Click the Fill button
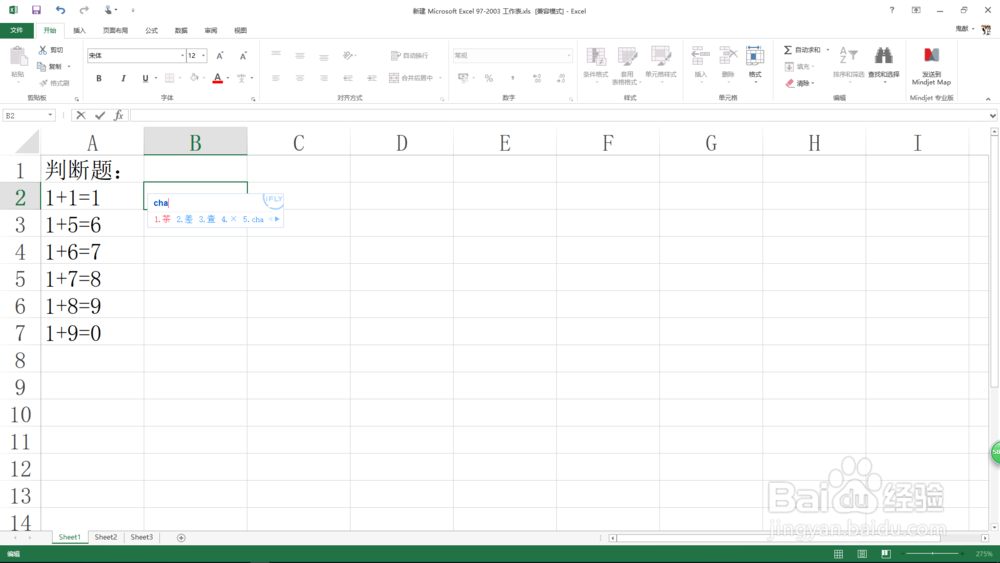 [798, 66]
